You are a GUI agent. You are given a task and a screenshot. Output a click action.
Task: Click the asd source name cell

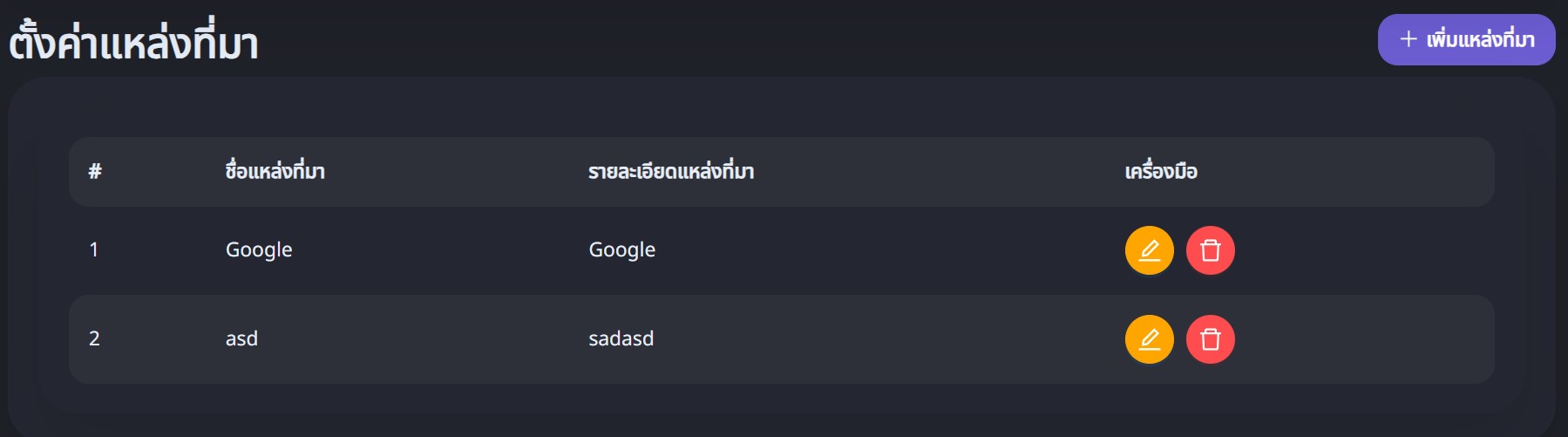pyautogui.click(x=241, y=339)
